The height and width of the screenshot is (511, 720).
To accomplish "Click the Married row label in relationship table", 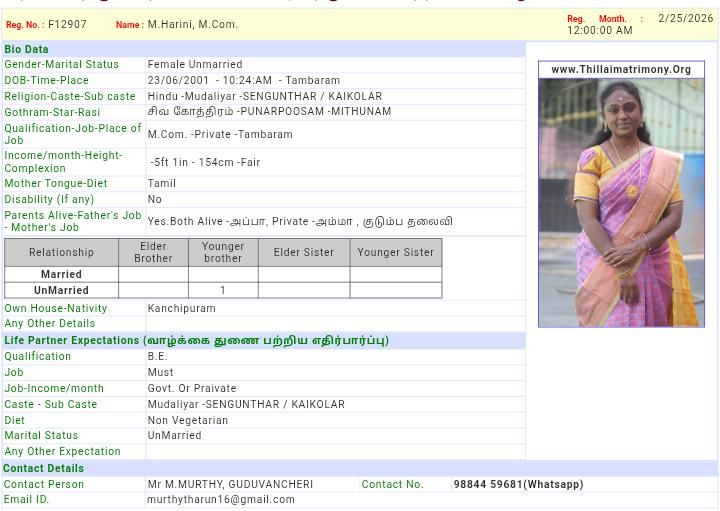I will coord(61,274).
